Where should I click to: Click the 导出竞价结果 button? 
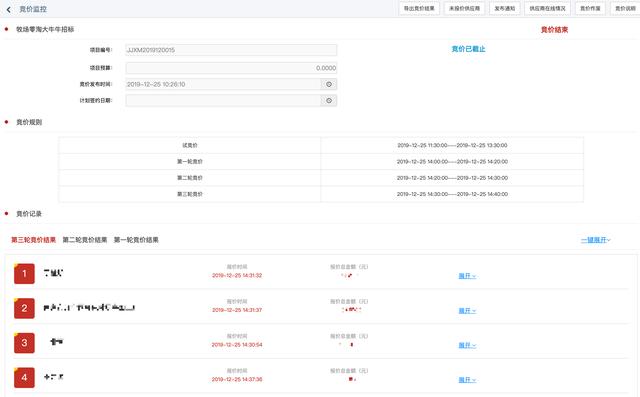419,9
